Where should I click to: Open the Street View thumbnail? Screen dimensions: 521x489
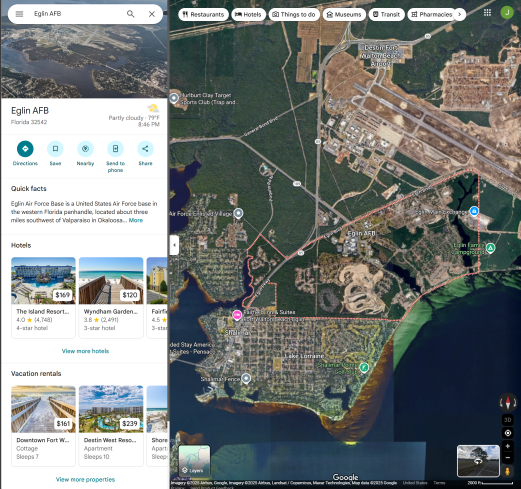tap(478, 461)
